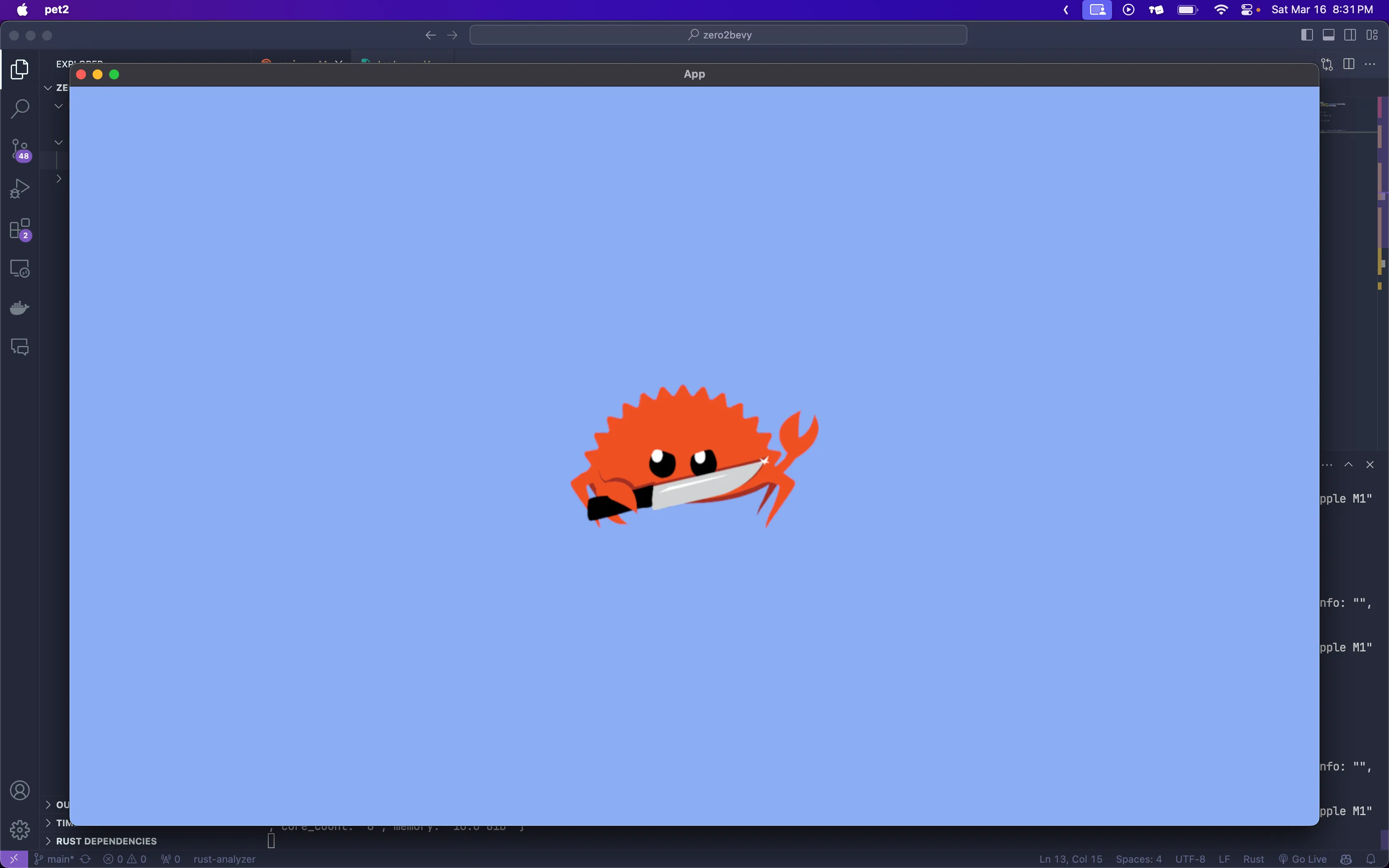Click the Ferris crab sprite in App window
Image resolution: width=1389 pixels, height=868 pixels.
click(694, 456)
